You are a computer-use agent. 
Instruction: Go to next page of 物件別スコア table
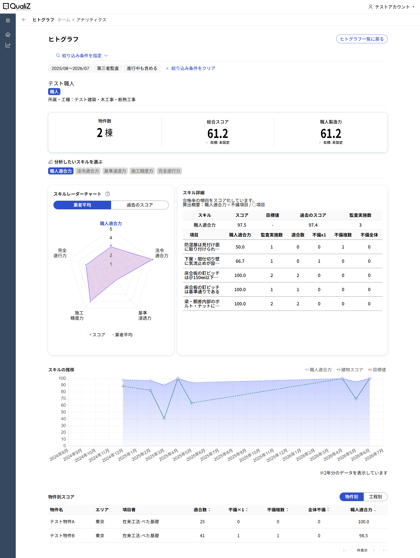(x=384, y=550)
